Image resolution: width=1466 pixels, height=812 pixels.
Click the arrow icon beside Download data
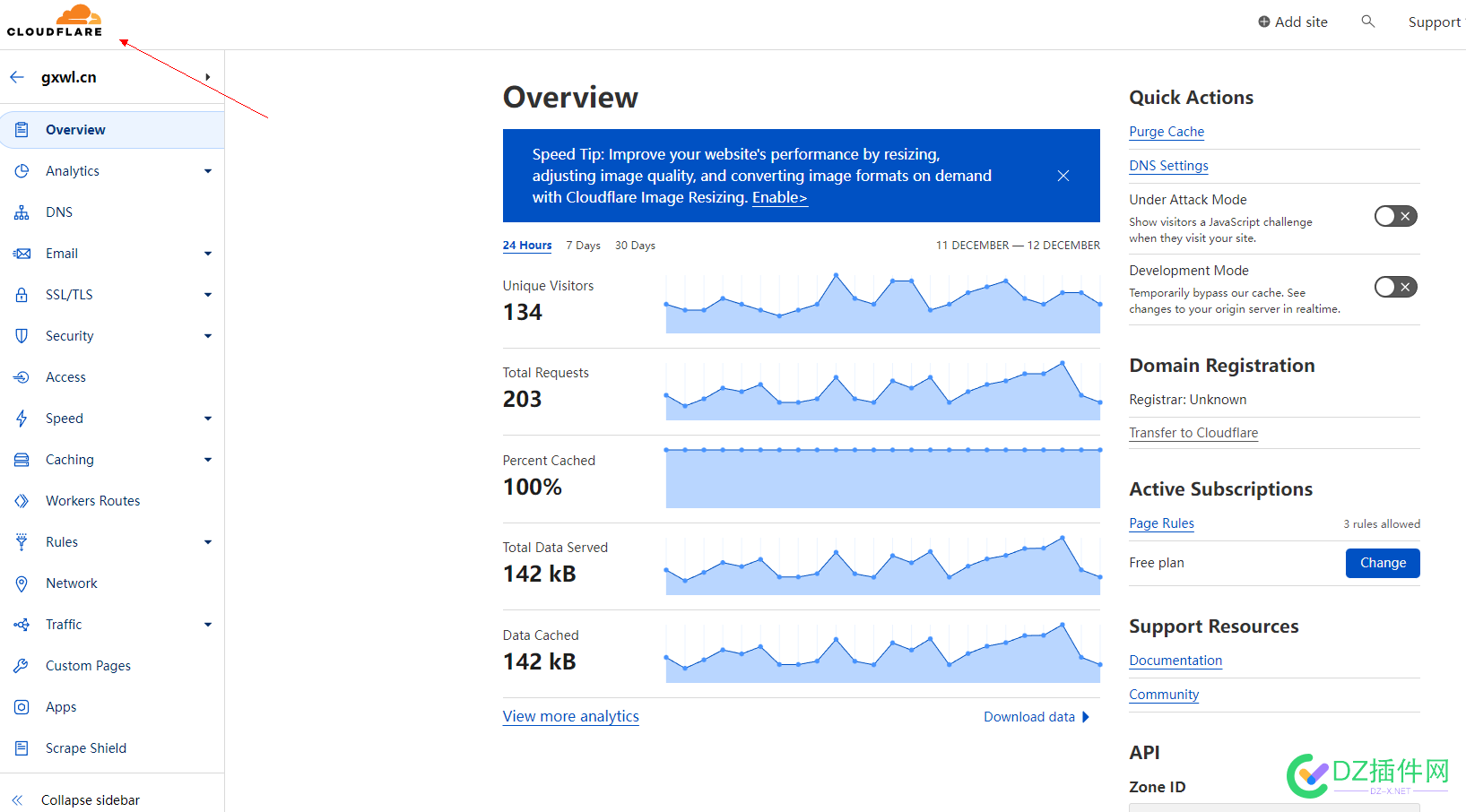point(1086,717)
